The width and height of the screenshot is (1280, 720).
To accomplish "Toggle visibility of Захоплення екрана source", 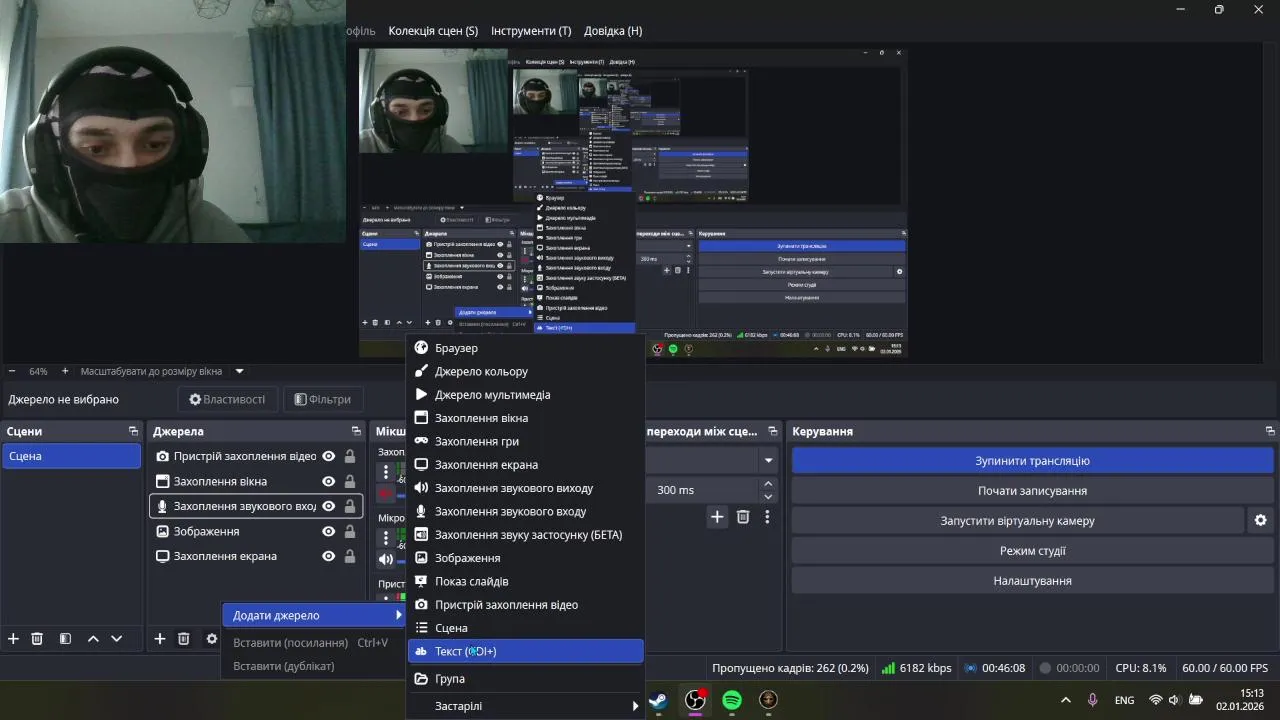I will point(328,556).
